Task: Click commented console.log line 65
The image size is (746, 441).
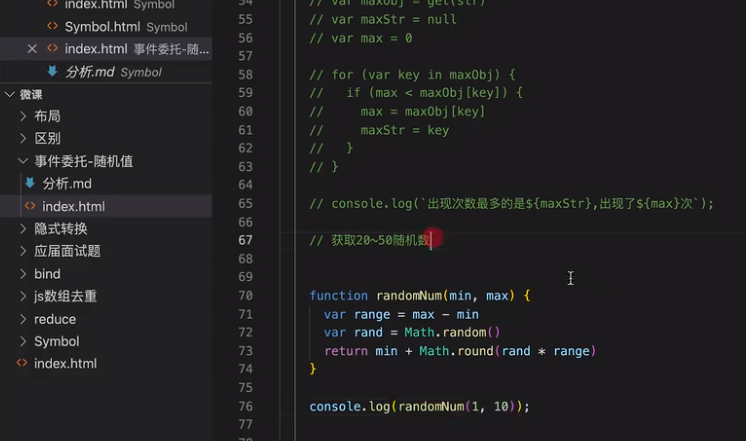Action: tap(511, 204)
